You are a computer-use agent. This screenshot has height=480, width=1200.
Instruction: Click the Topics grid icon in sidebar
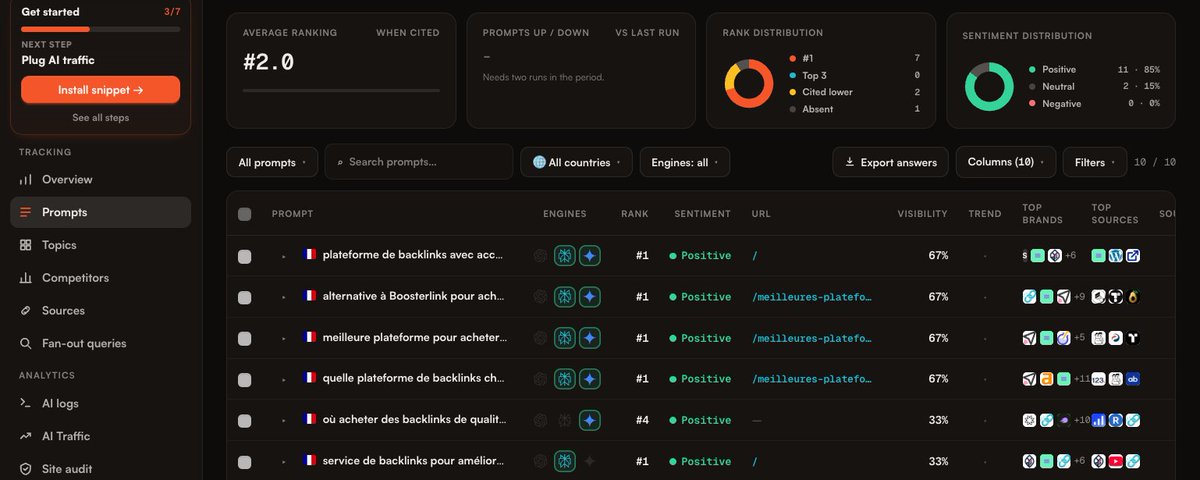[25, 245]
